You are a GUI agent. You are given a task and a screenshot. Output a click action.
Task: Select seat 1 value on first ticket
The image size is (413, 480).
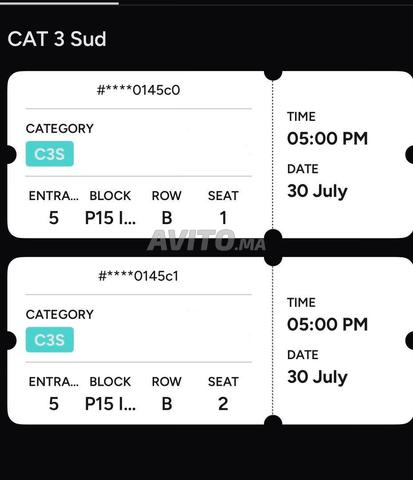(223, 218)
